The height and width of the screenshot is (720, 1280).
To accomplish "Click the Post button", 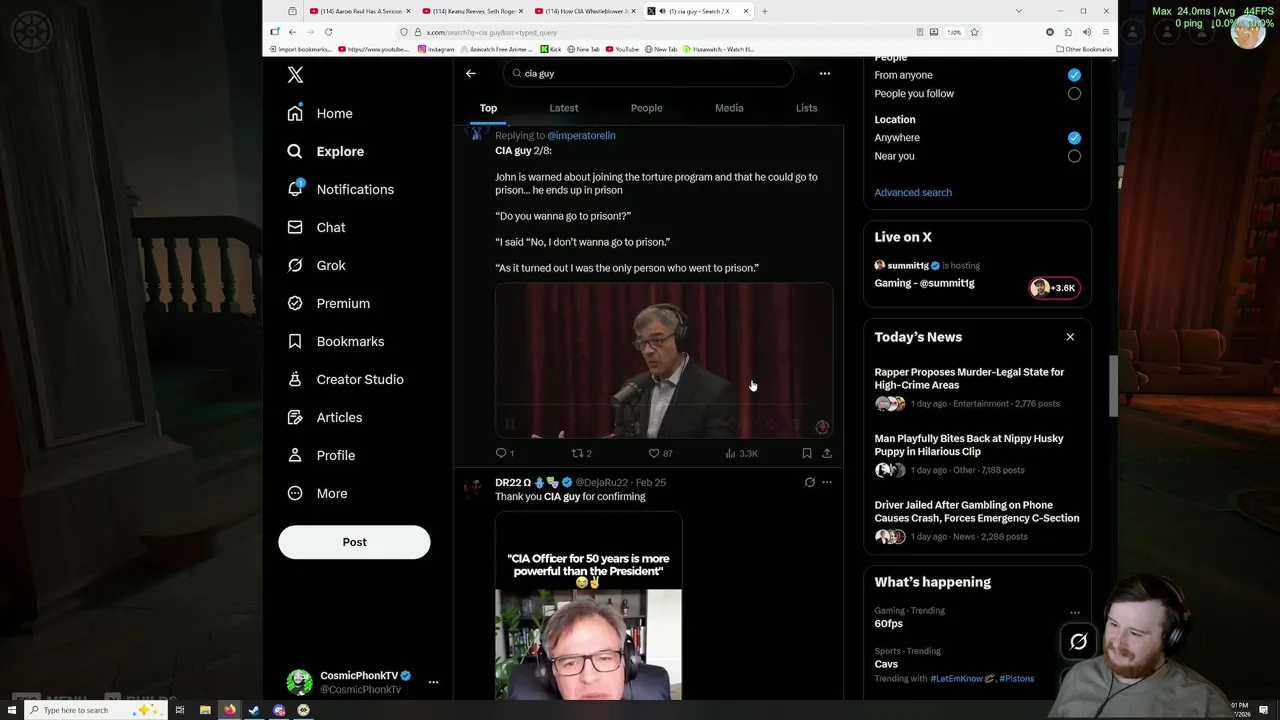I will tap(354, 542).
